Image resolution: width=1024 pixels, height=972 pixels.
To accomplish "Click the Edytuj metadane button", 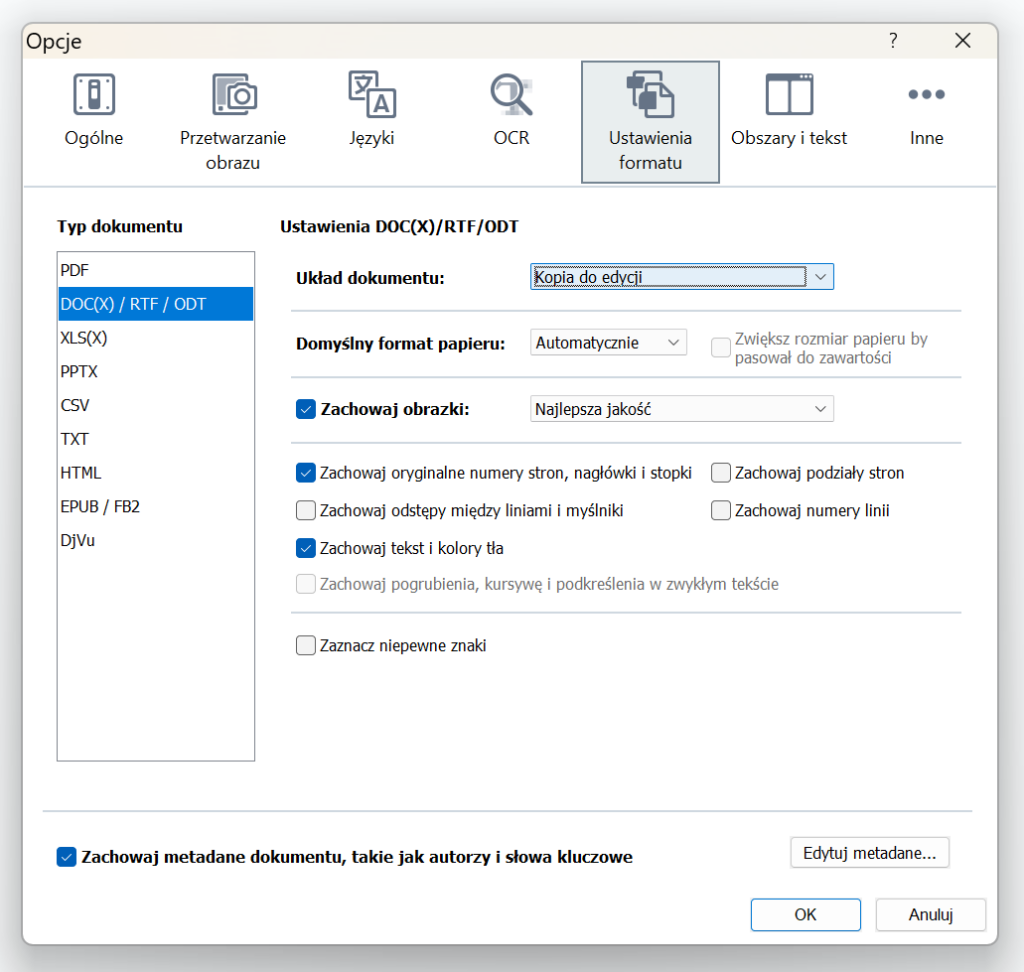I will pyautogui.click(x=869, y=853).
